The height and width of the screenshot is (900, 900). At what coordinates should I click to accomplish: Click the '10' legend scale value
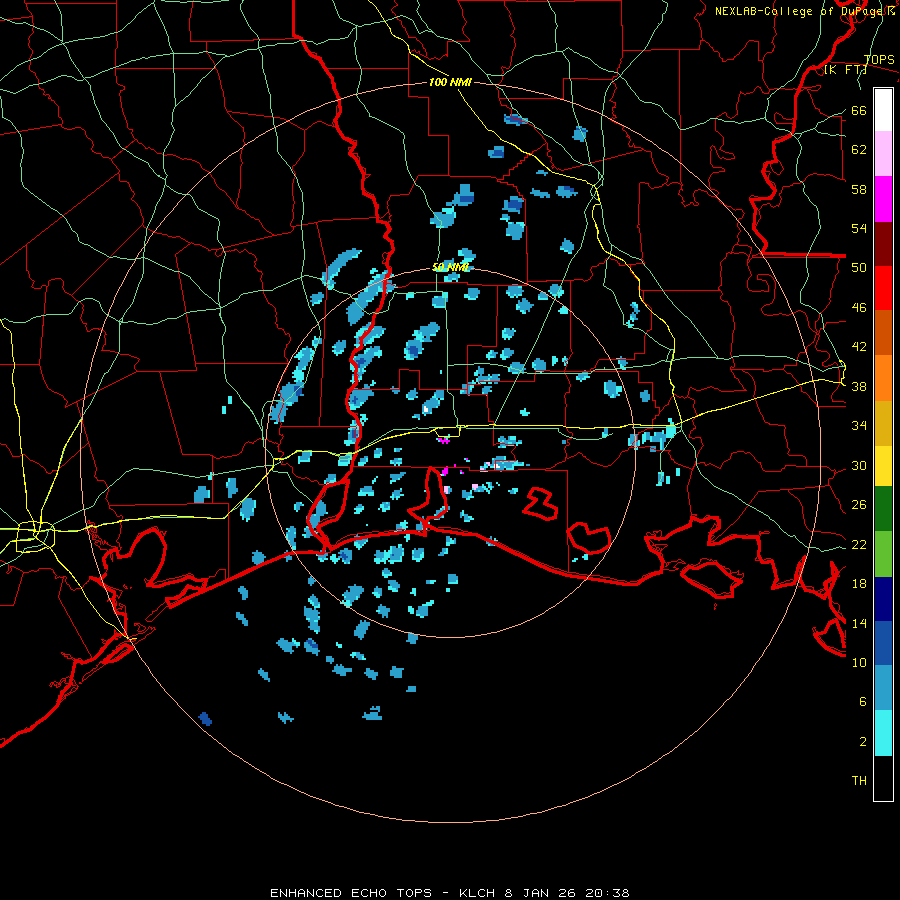coord(859,662)
